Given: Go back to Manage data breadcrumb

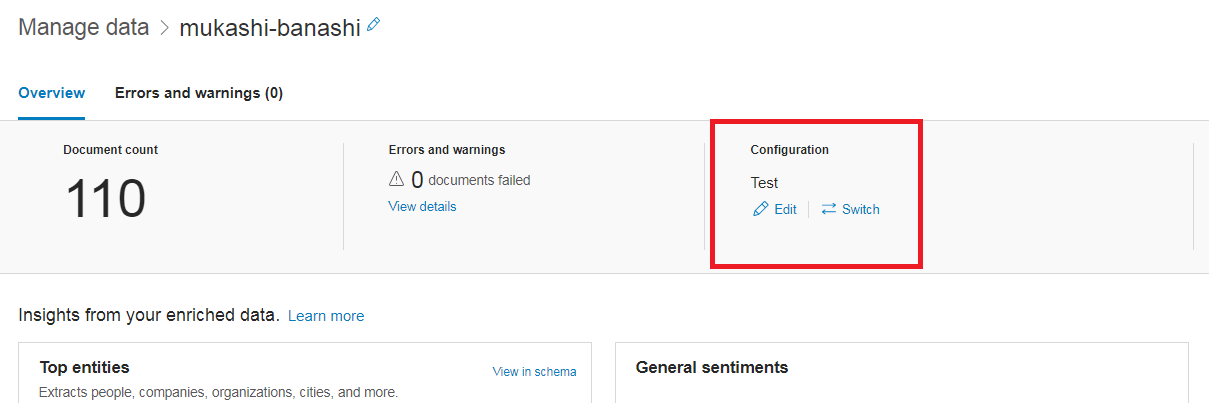Looking at the screenshot, I should [x=83, y=28].
